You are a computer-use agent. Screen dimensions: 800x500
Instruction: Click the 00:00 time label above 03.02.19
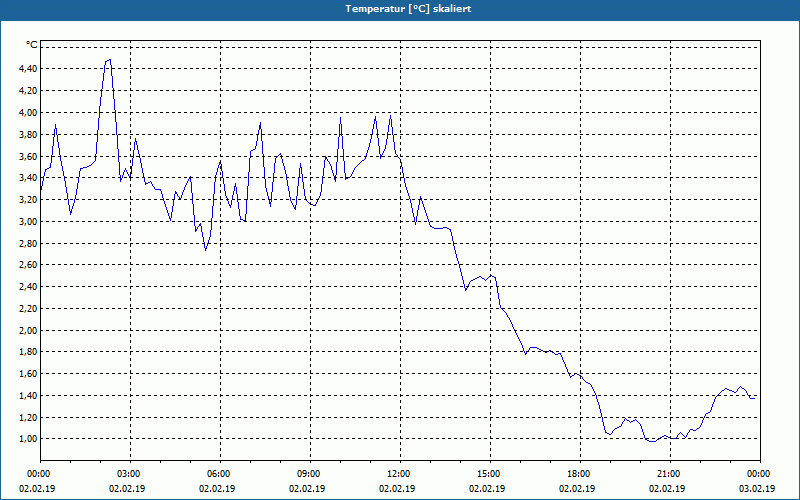coord(759,474)
